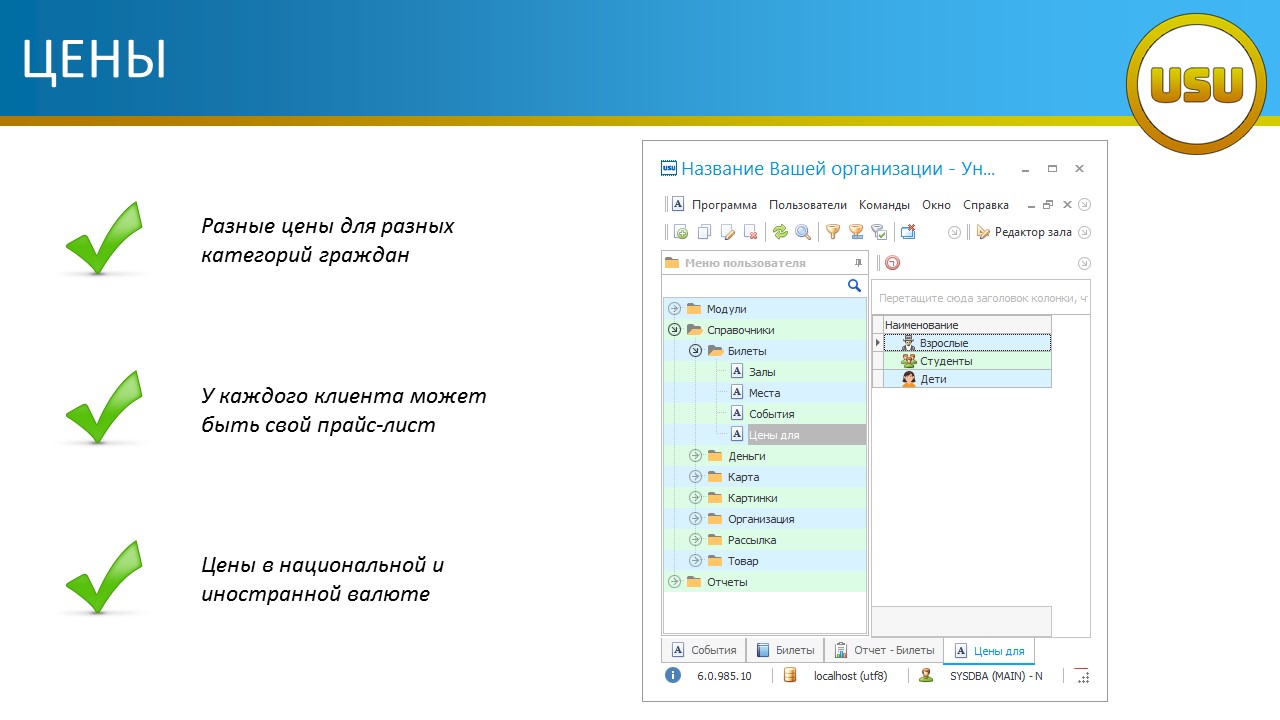Click the blue magnifier in user menu search

854,286
